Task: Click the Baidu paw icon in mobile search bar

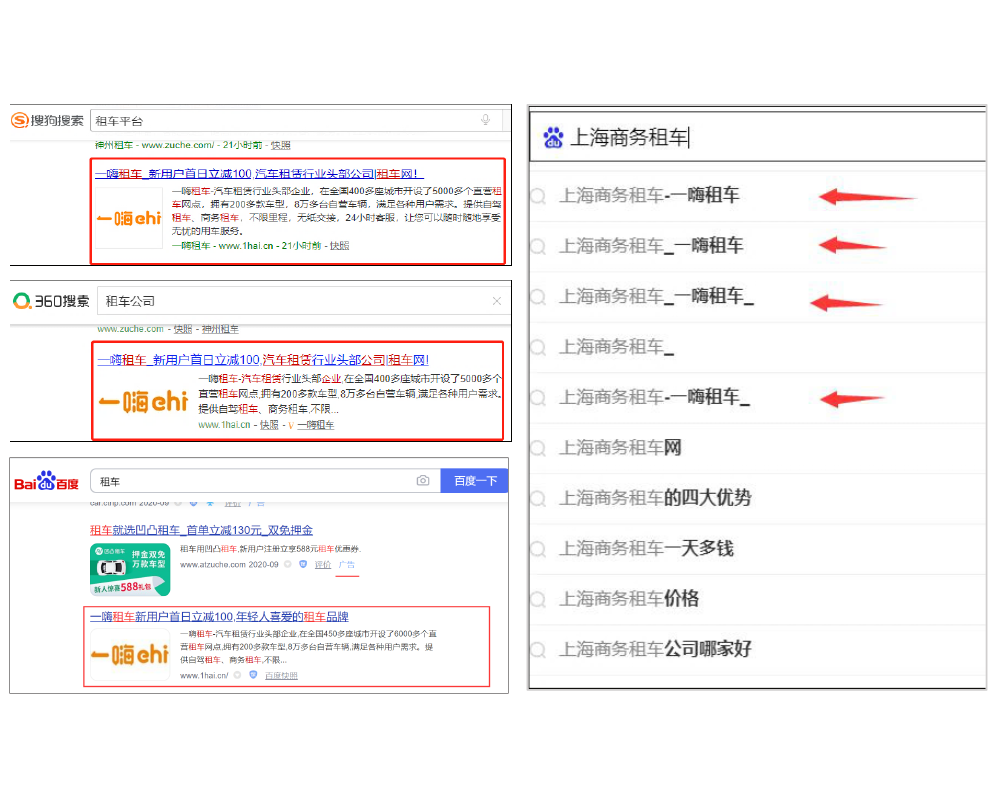Action: [553, 137]
